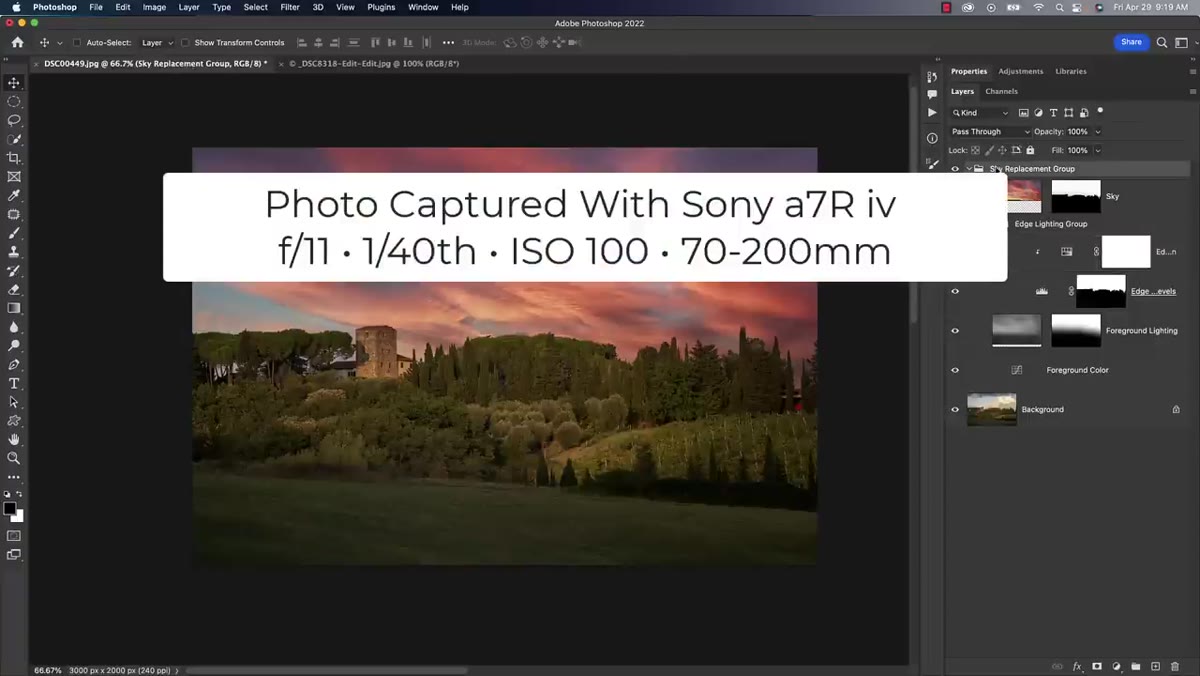Open the File menu
Screen dimensions: 1200x676
click(96, 7)
